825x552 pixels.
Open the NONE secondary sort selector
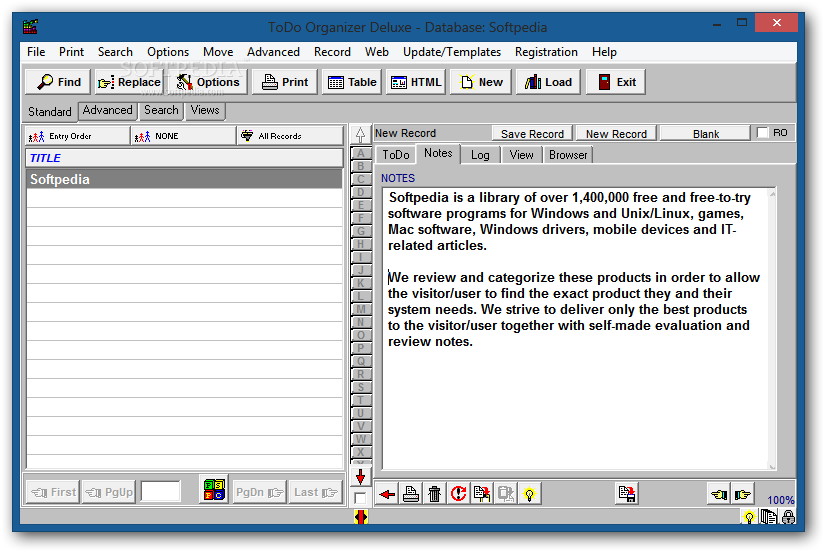point(183,136)
